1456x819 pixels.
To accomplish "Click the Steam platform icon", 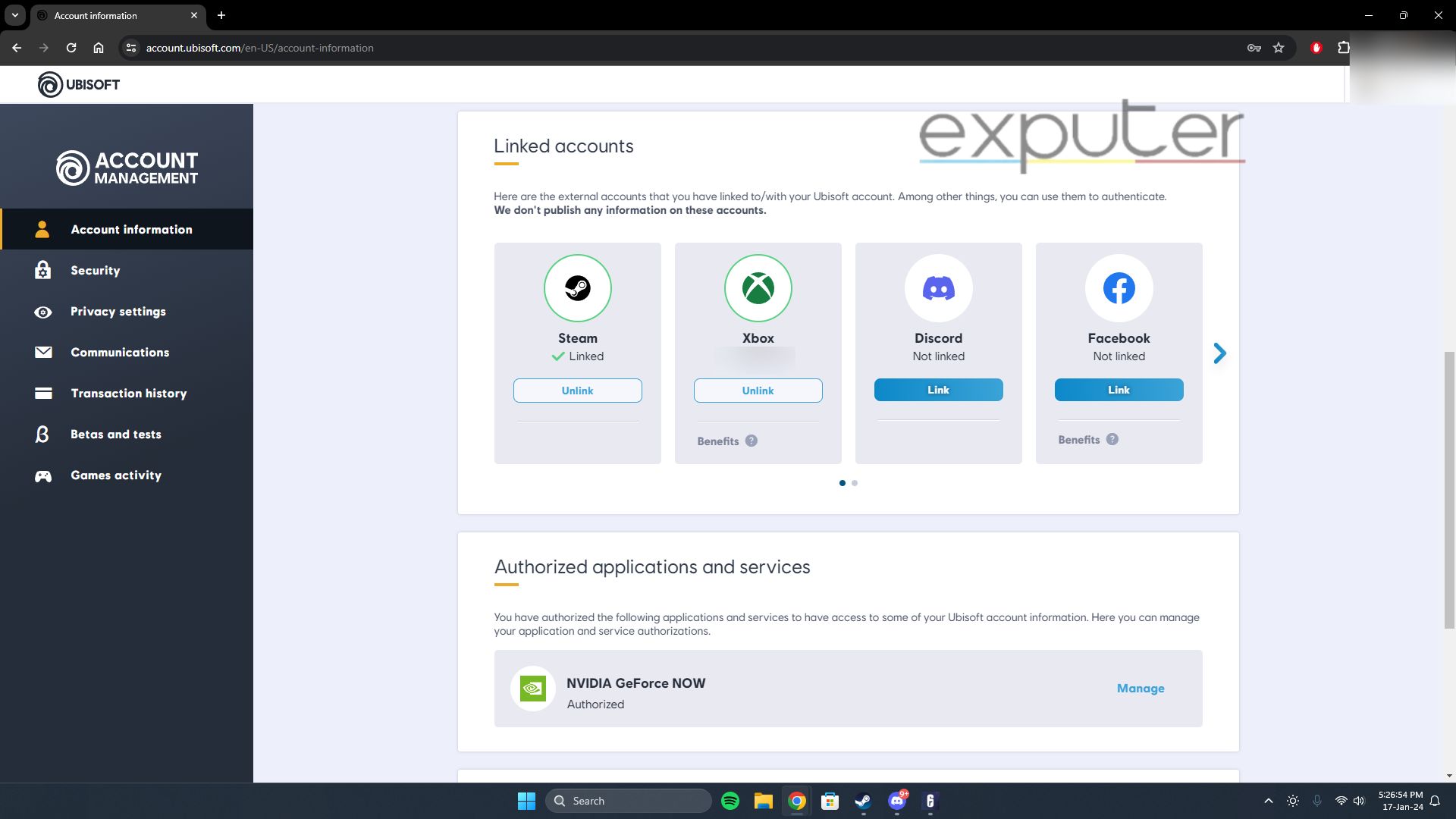I will (577, 288).
